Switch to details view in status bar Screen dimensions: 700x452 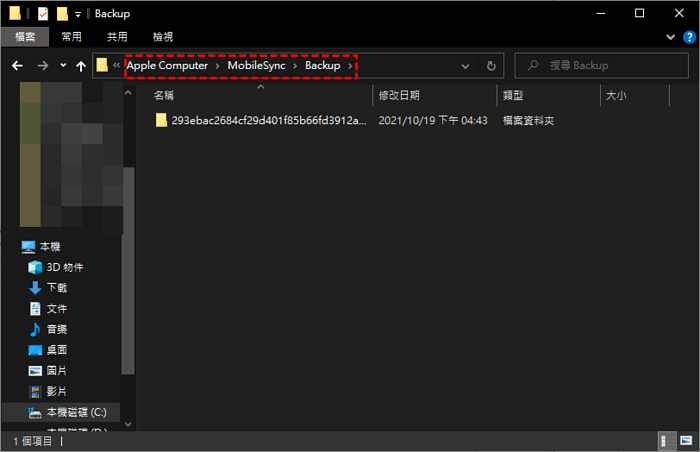[666, 441]
